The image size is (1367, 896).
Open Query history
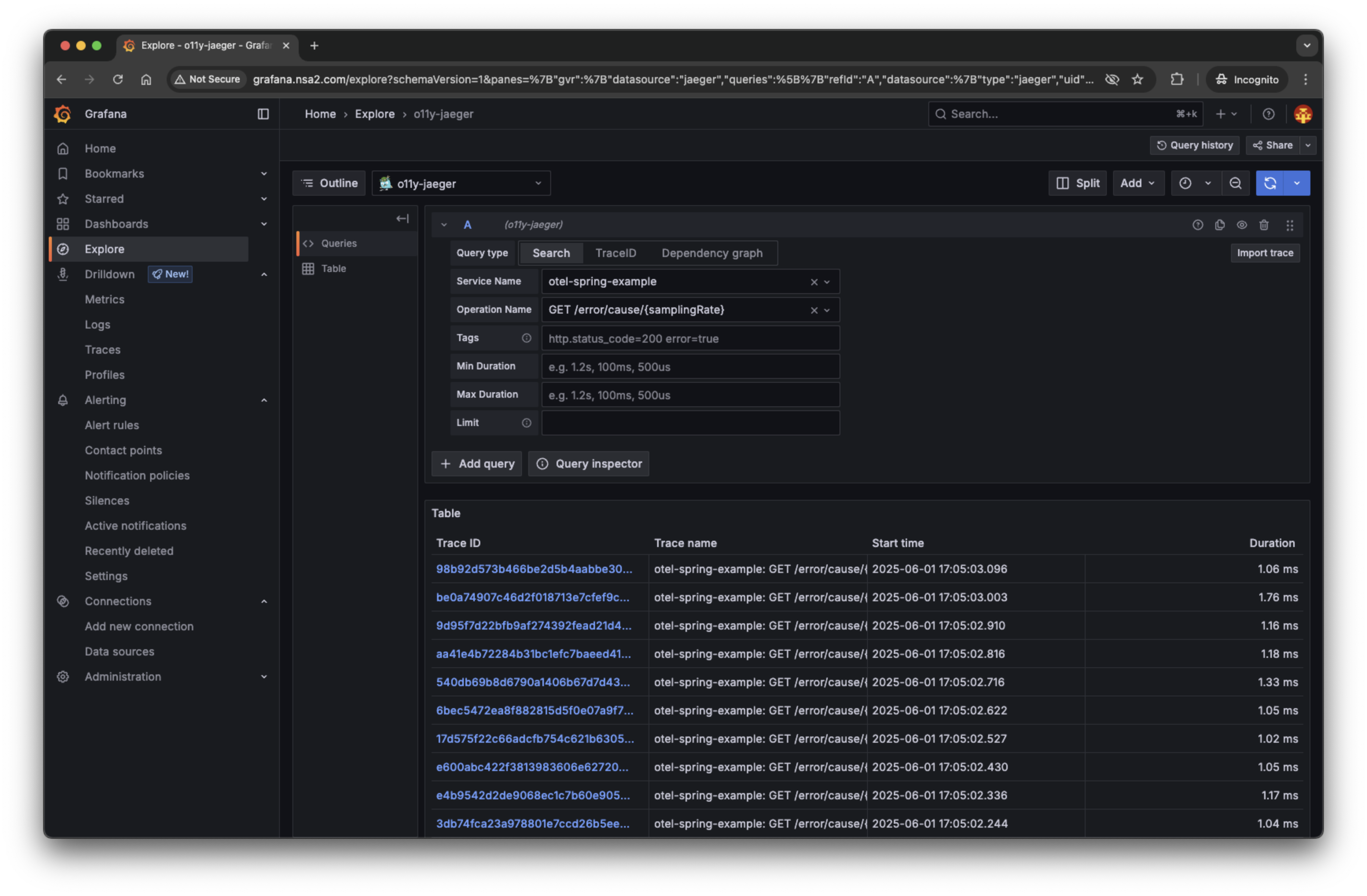1195,145
